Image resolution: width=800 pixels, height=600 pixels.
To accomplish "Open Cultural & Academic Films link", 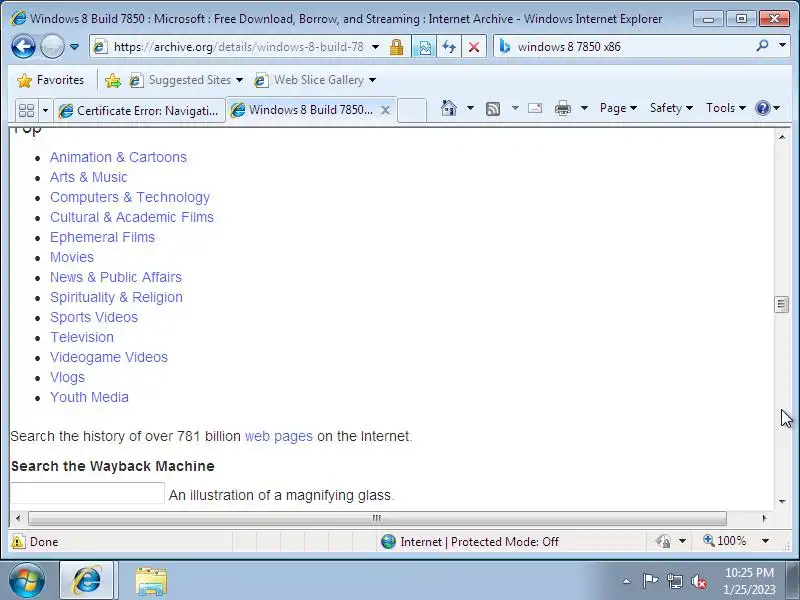I will 132,217.
